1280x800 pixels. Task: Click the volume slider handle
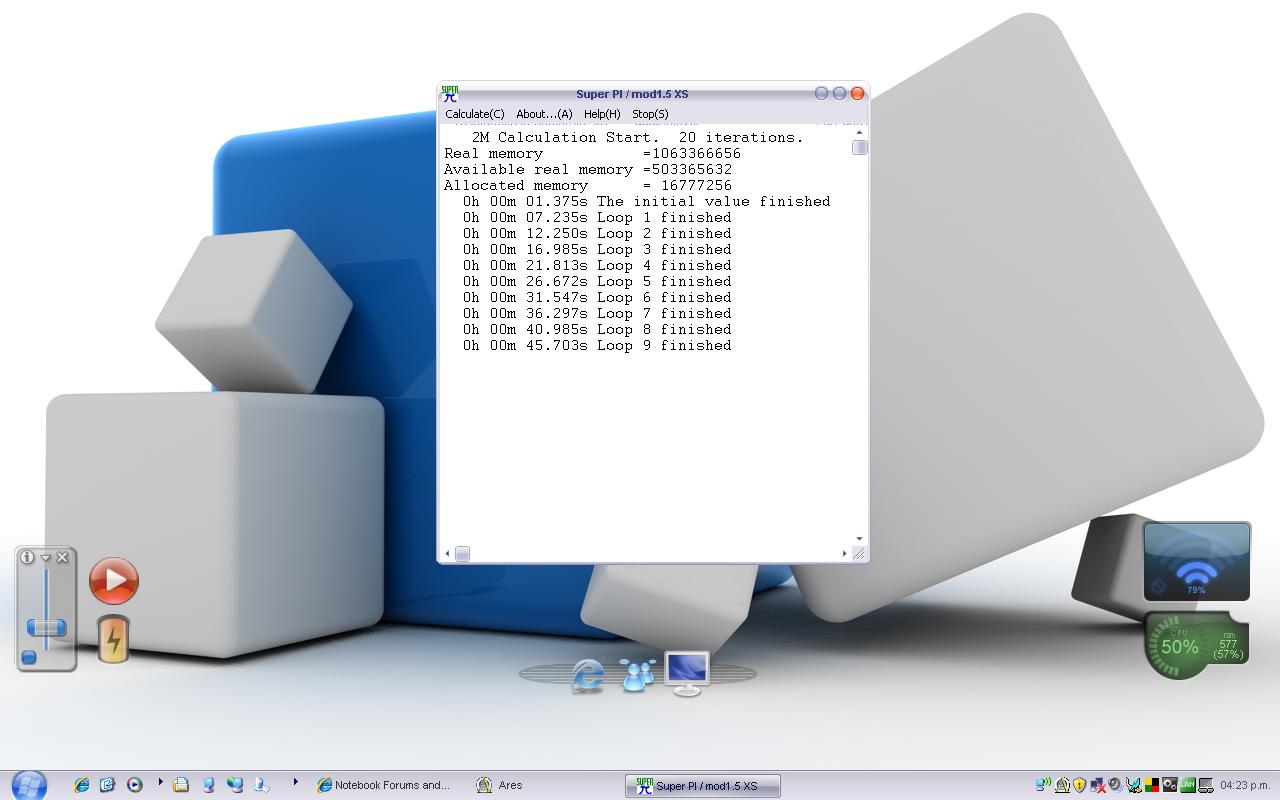click(46, 627)
